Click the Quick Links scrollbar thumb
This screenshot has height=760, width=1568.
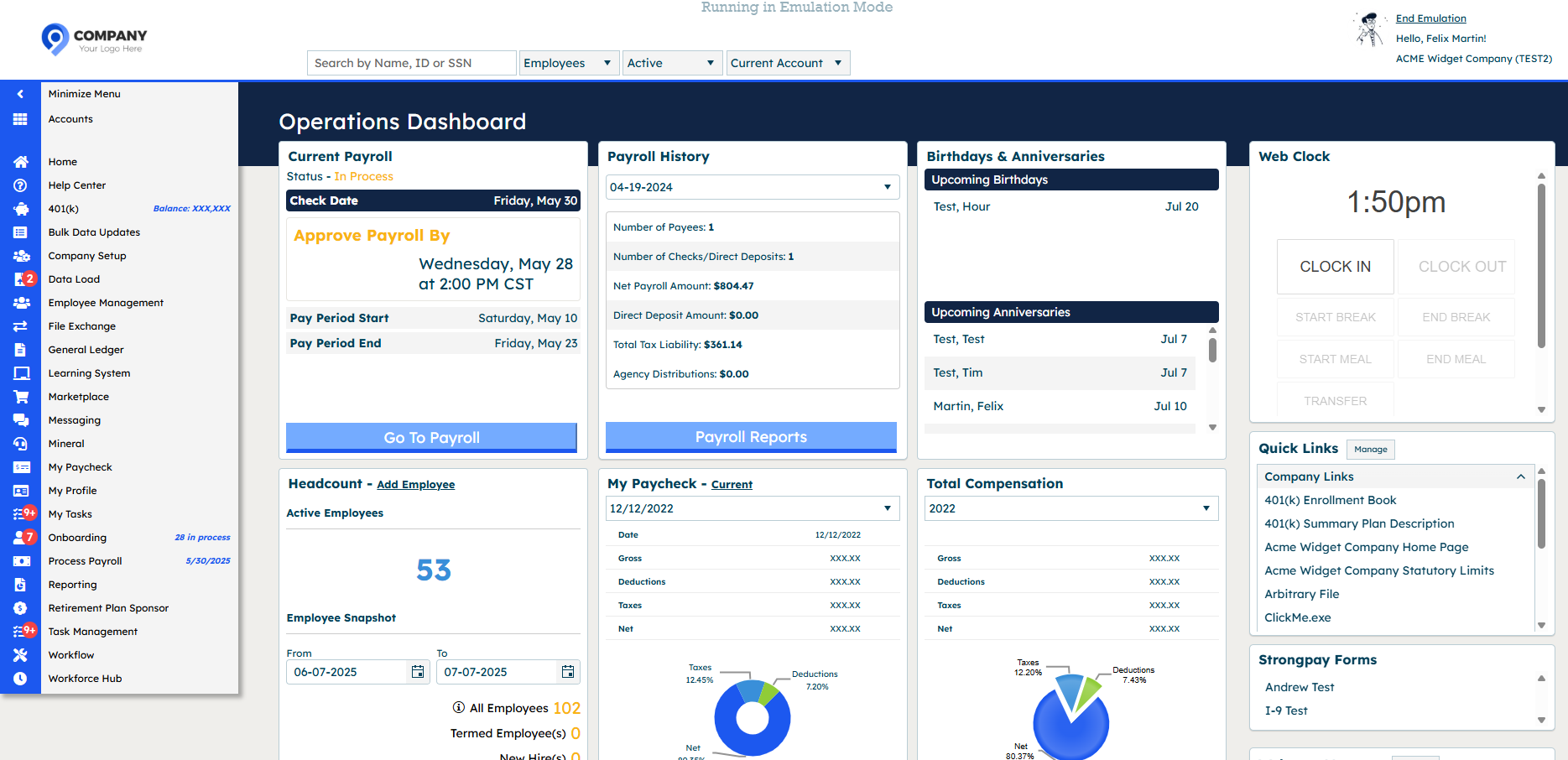point(1541,513)
